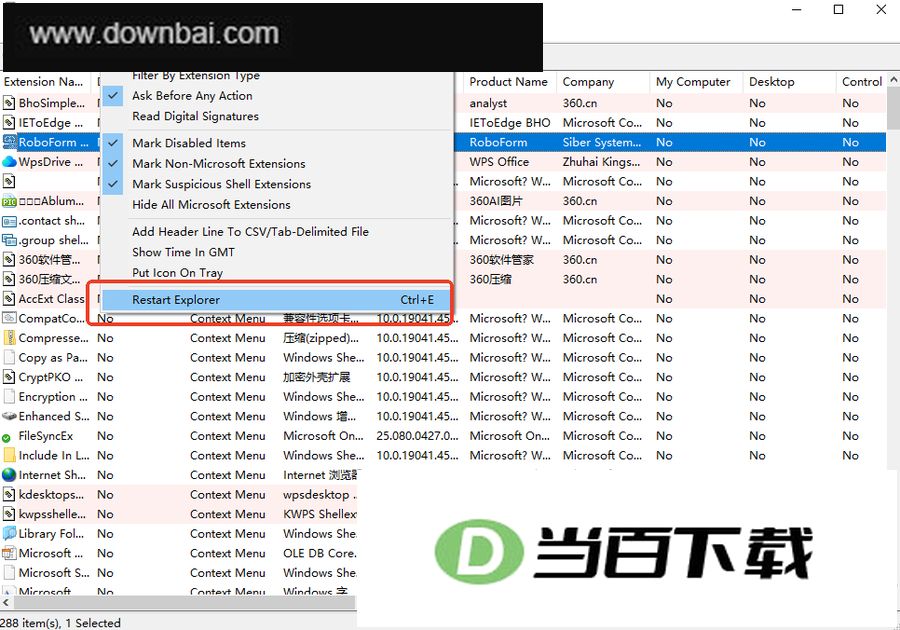Click the Enhanced S... drive icon
The image size is (900, 630).
[9, 417]
